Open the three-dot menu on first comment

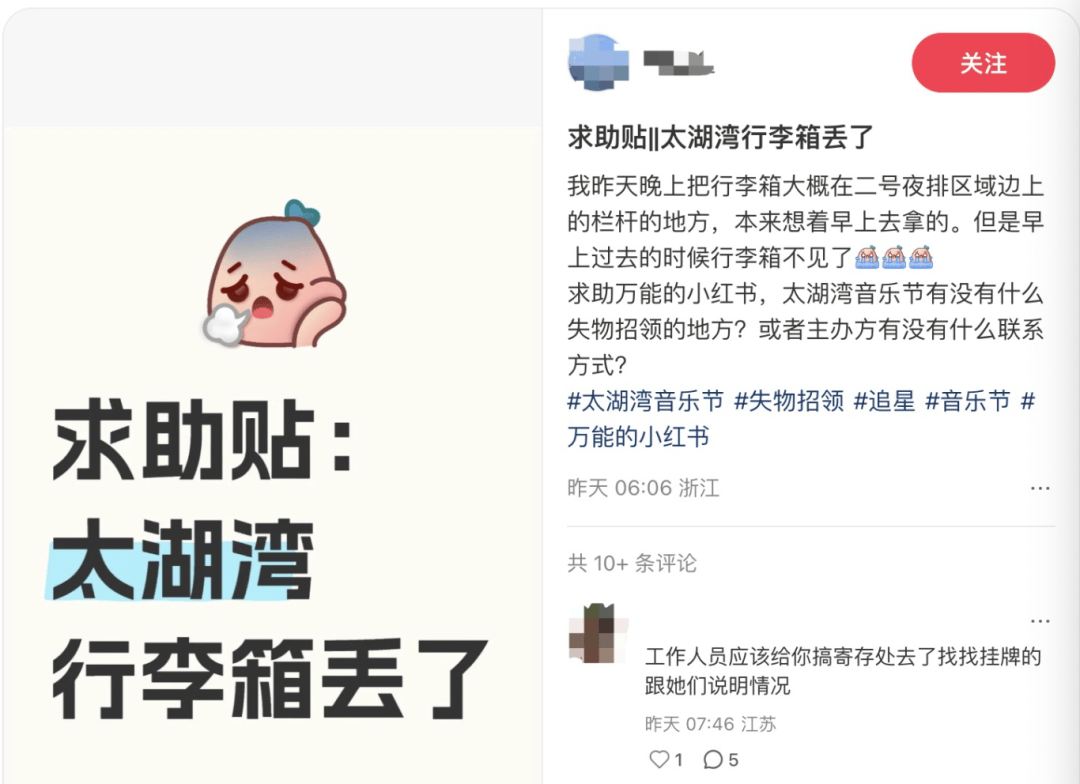pos(1039,621)
